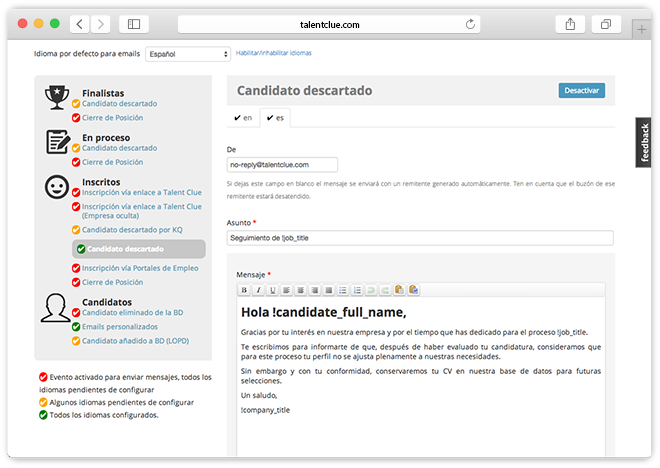Toggle the Safari sidebar button
660x468 pixels.
134,24
